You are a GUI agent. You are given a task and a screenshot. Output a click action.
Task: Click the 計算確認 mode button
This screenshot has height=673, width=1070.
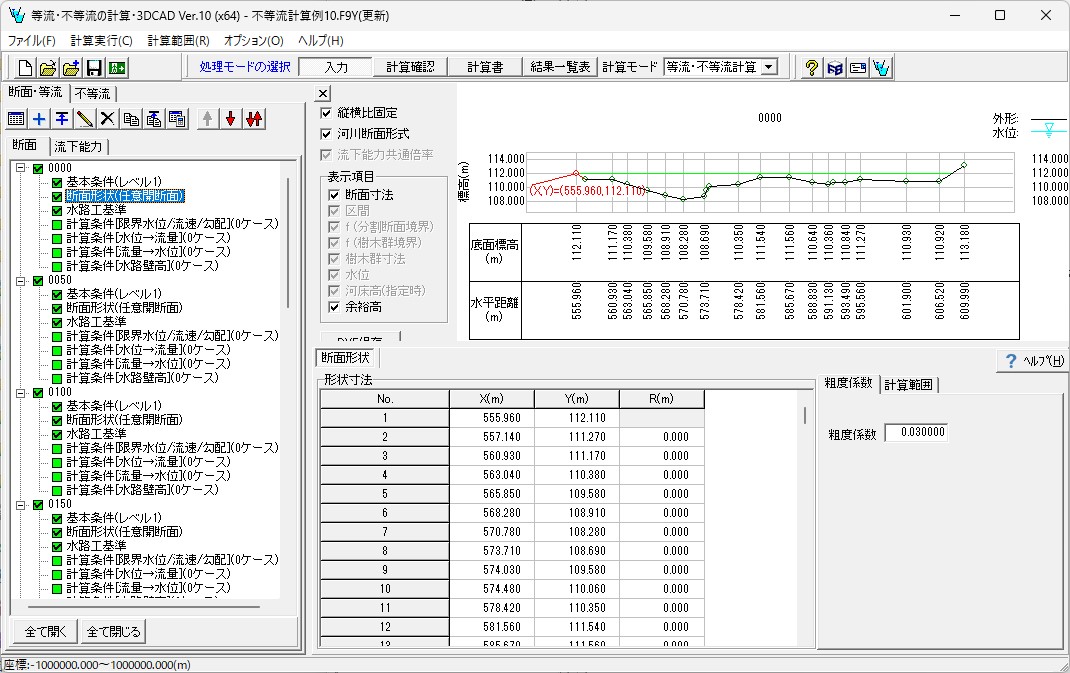(411, 67)
